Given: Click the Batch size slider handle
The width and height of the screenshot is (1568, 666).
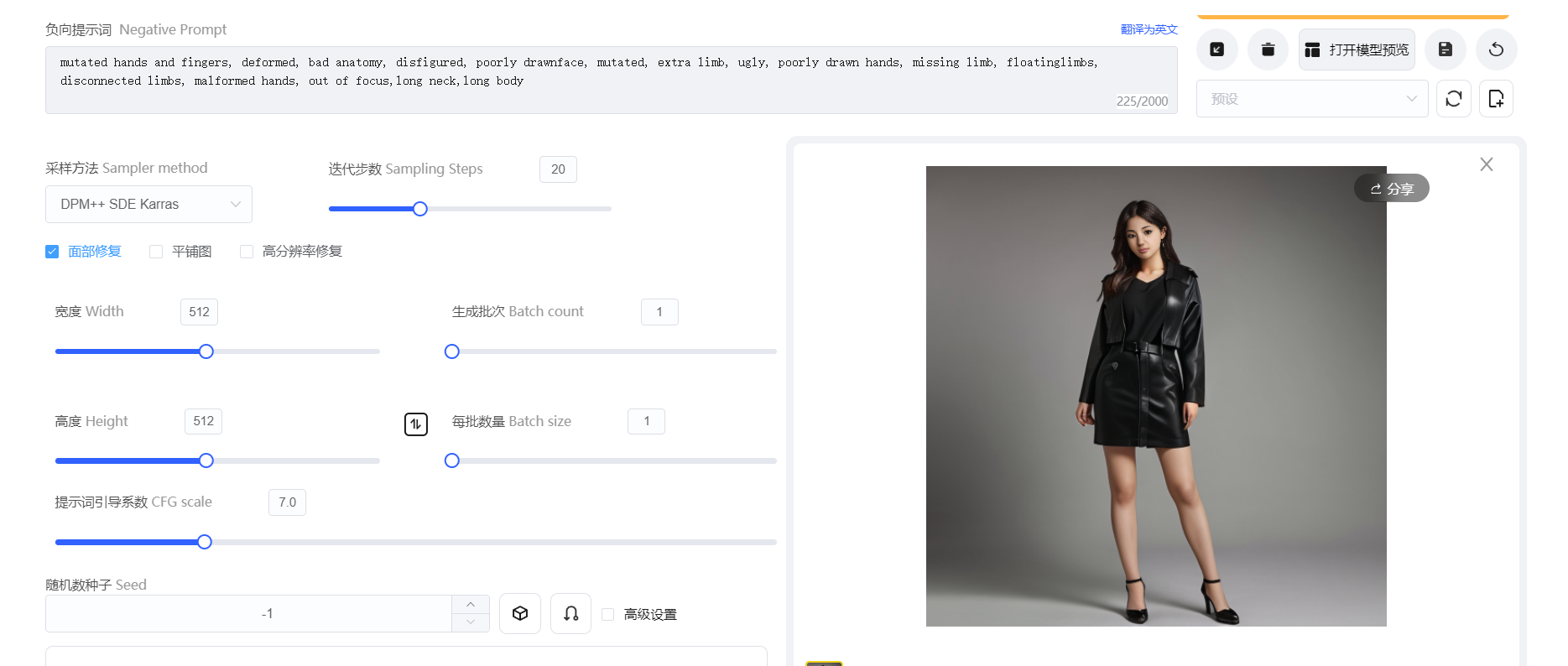Looking at the screenshot, I should 452,460.
